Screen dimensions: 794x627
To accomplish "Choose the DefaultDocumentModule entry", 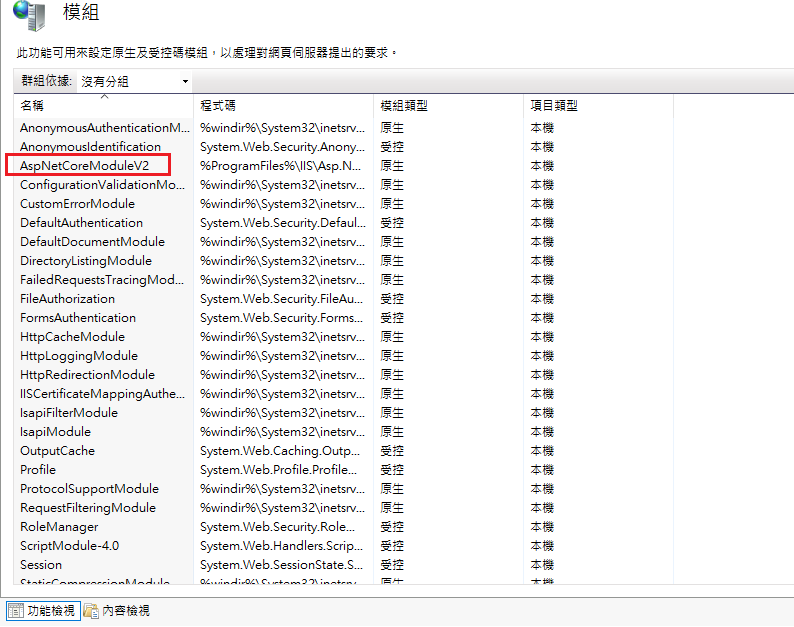I will click(92, 242).
